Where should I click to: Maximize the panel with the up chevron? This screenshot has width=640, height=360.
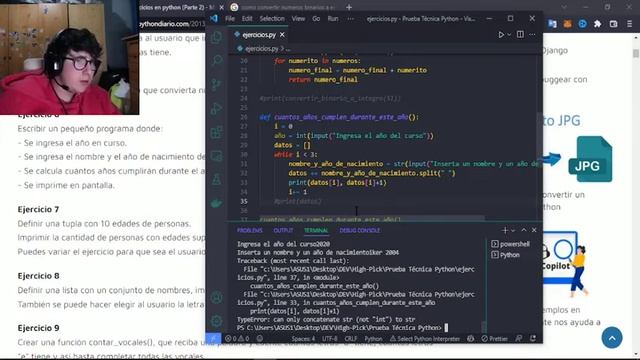point(524,230)
